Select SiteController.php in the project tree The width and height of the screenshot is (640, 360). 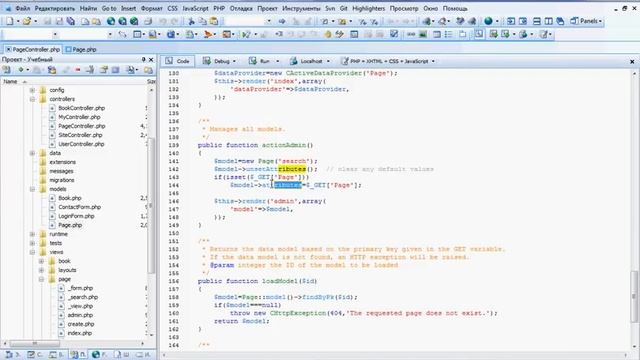click(x=80, y=135)
